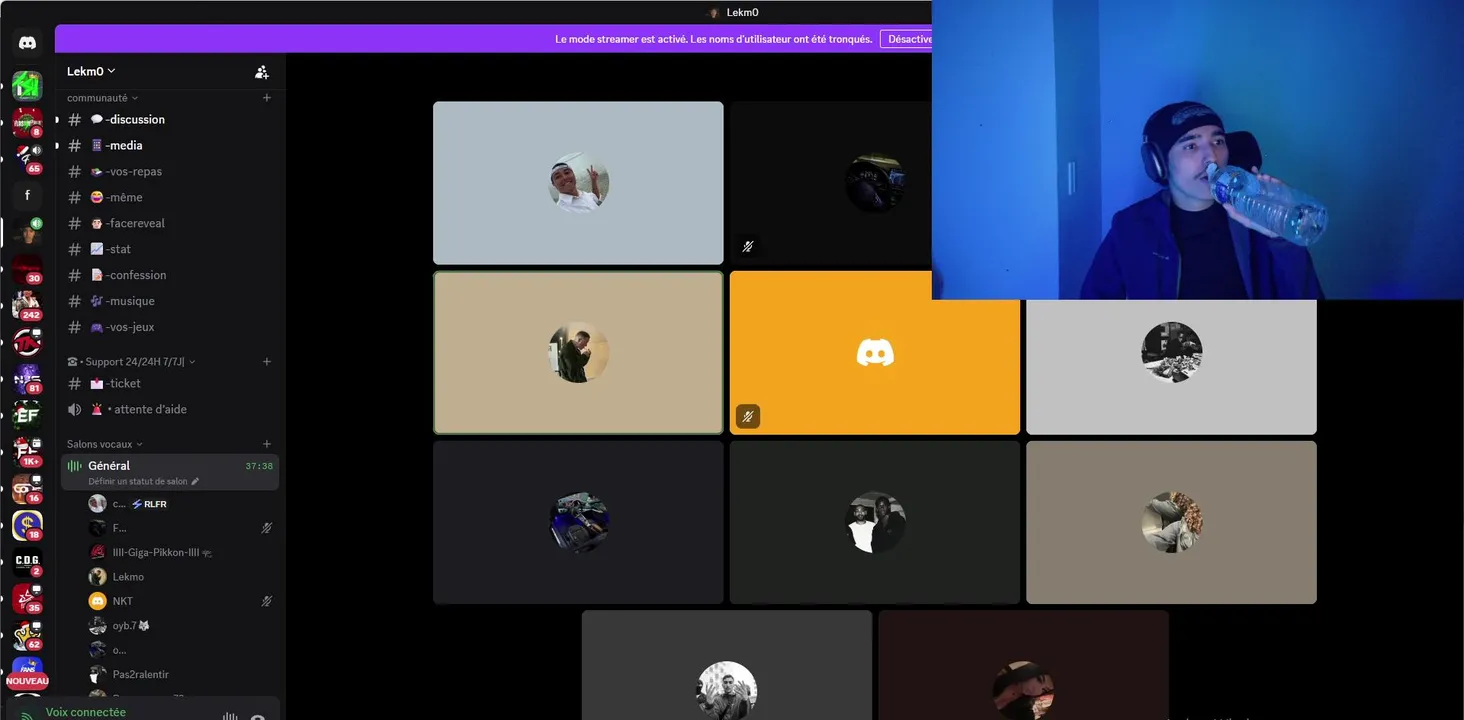1464x720 pixels.
Task: Click the muted icon next to F... user
Action: [267, 528]
